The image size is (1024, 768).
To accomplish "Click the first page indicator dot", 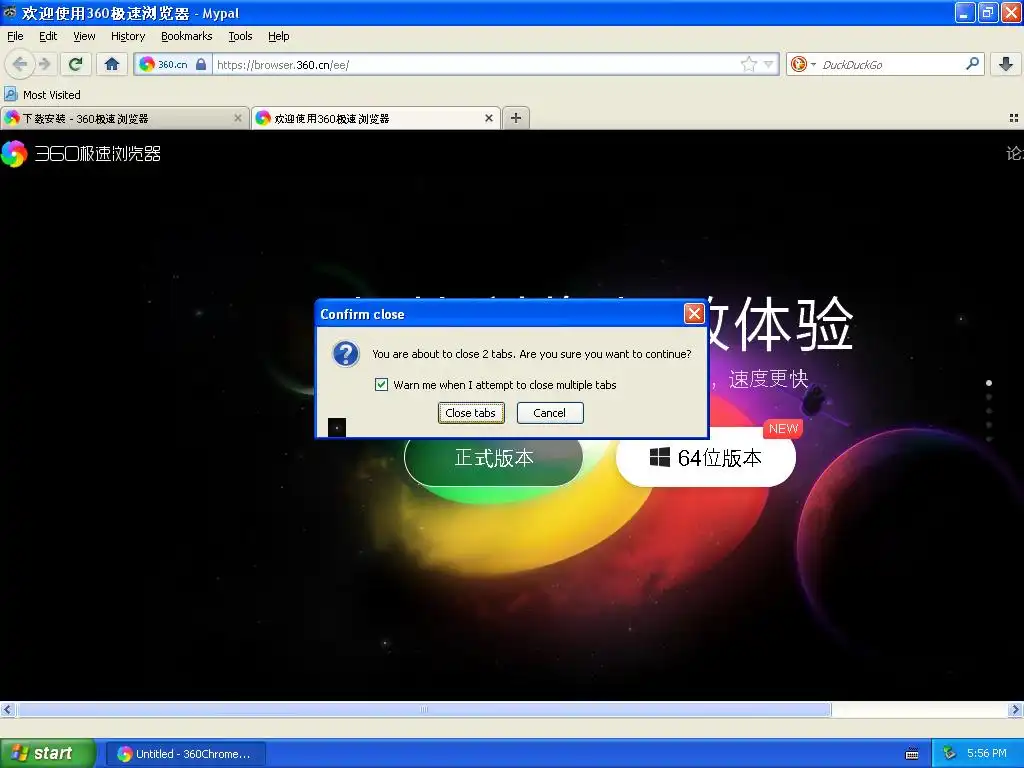I will pyautogui.click(x=989, y=383).
